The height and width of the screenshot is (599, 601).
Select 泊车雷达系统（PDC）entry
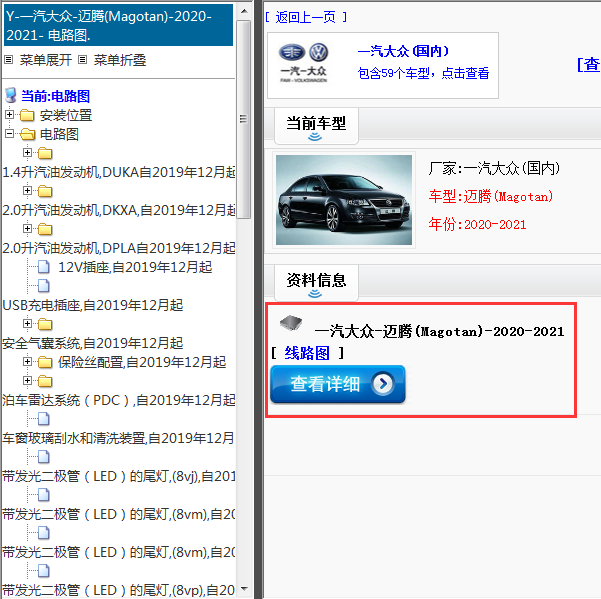(118, 400)
